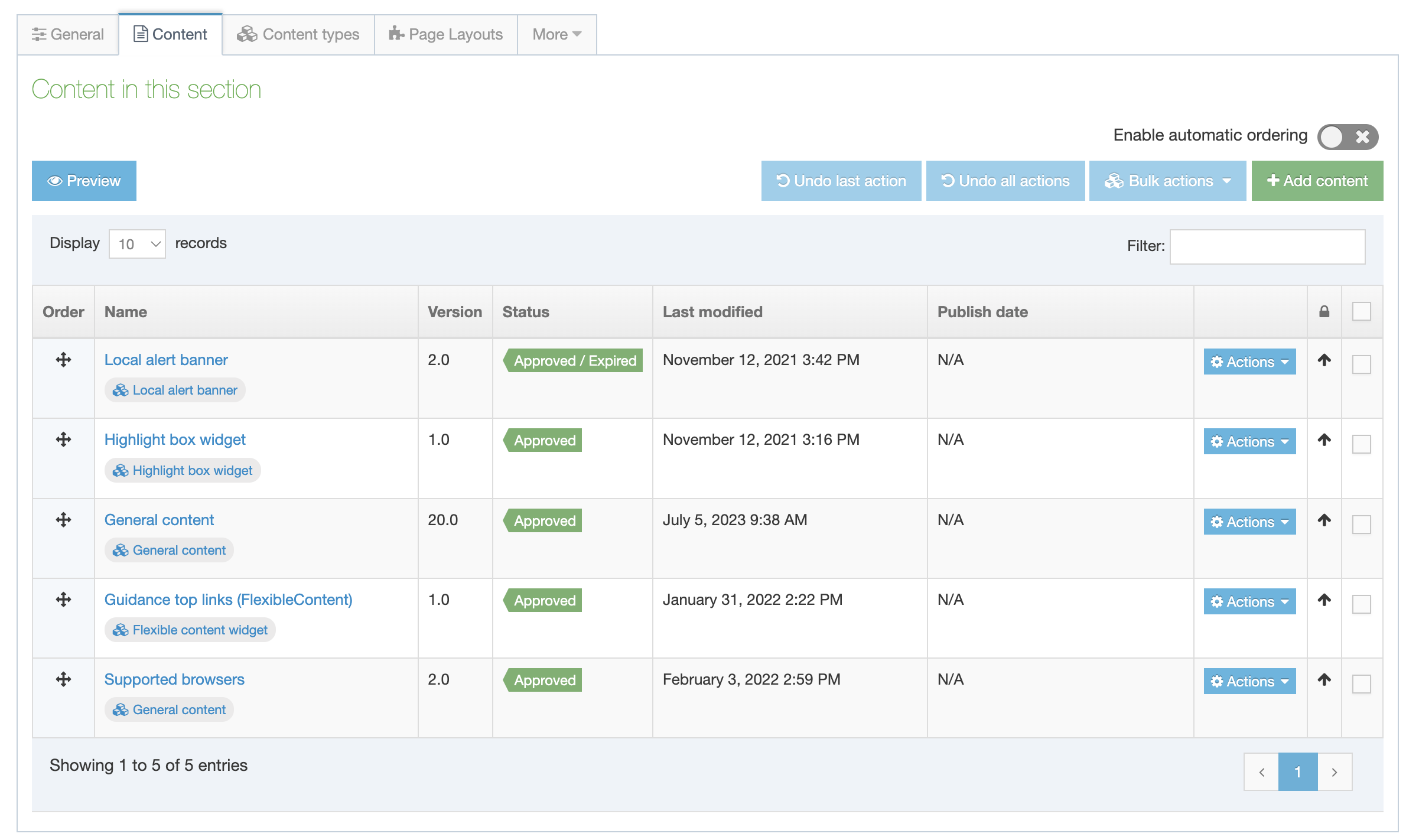
Task: Tick the checkbox for Local alert banner row
Action: pos(1361,364)
